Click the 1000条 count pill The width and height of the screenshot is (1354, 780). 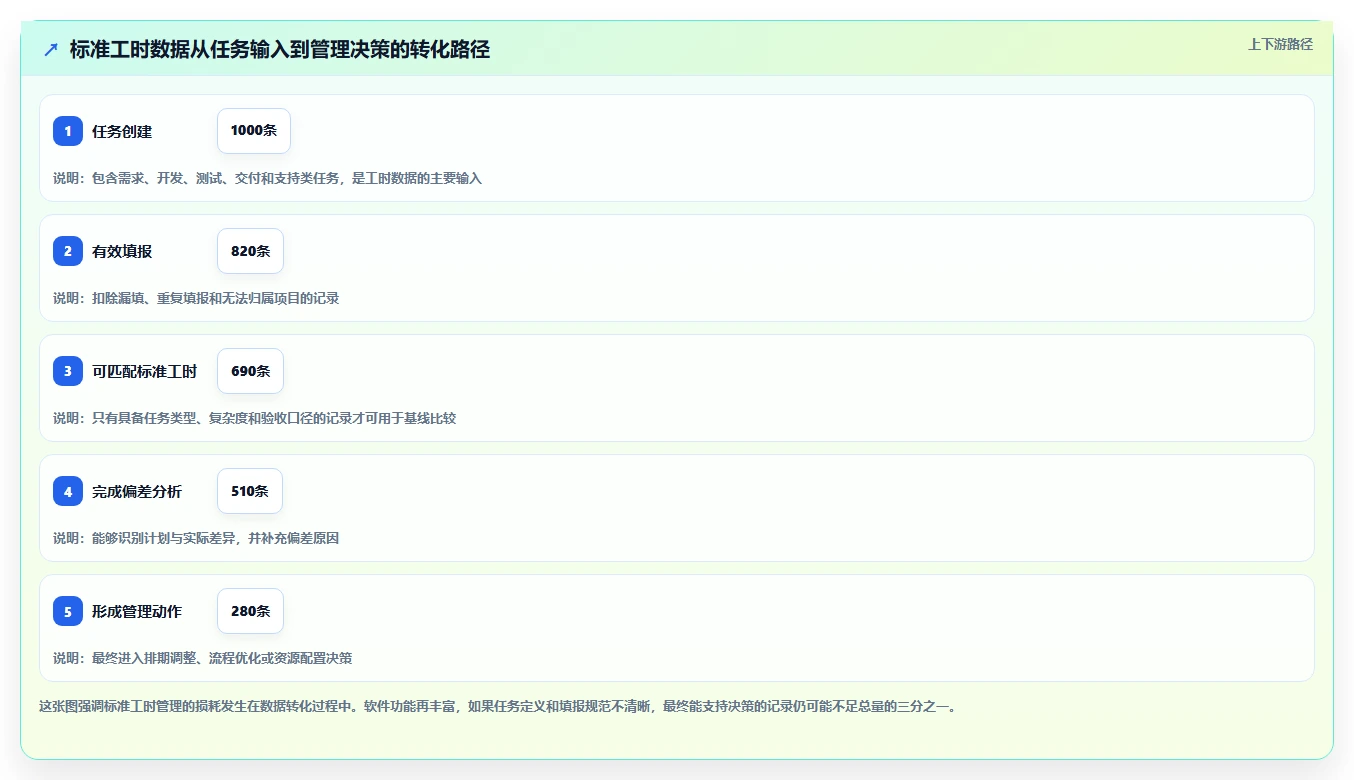pyautogui.click(x=254, y=131)
